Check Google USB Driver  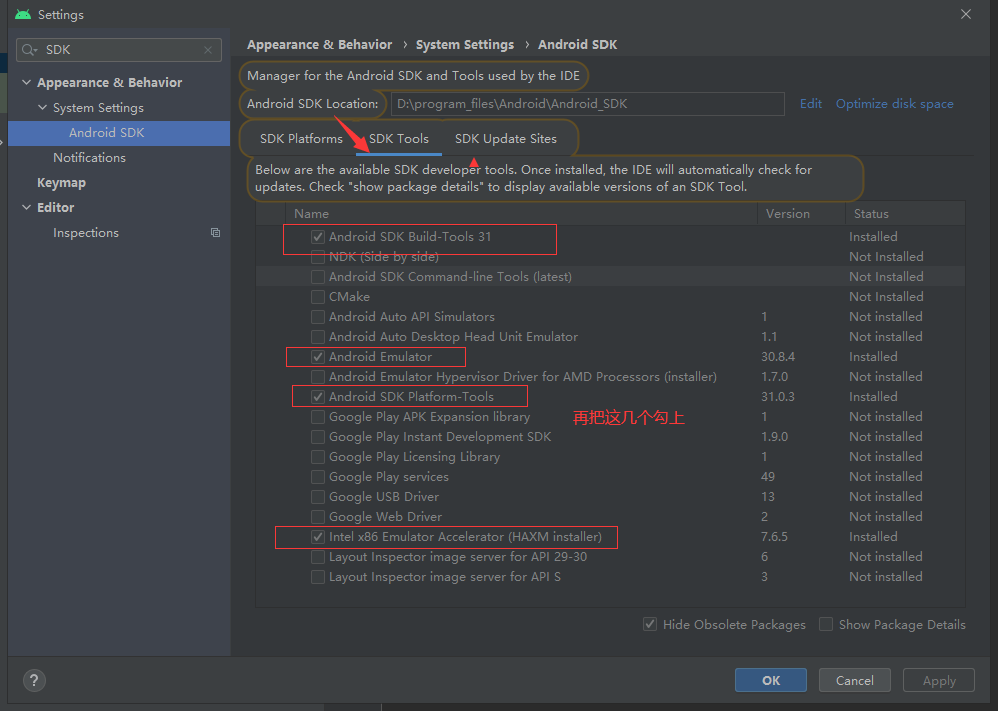318,496
